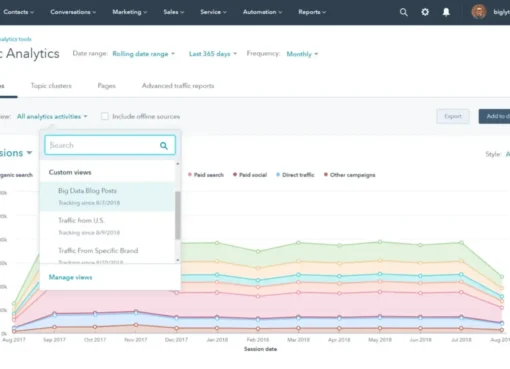This screenshot has height=369, width=510.
Task: Open the Last 365 days dropdown
Action: (213, 54)
